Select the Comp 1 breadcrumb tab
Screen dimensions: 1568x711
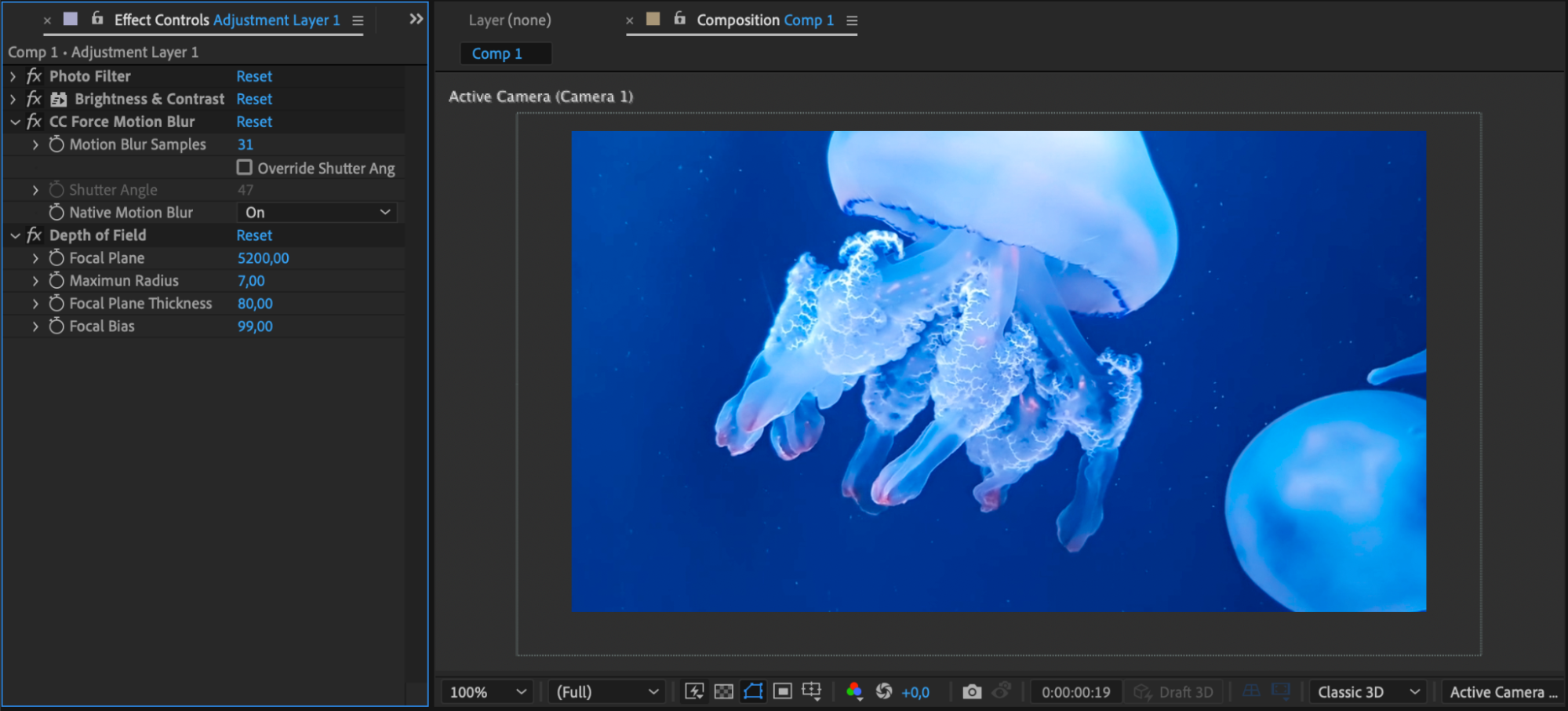click(497, 53)
